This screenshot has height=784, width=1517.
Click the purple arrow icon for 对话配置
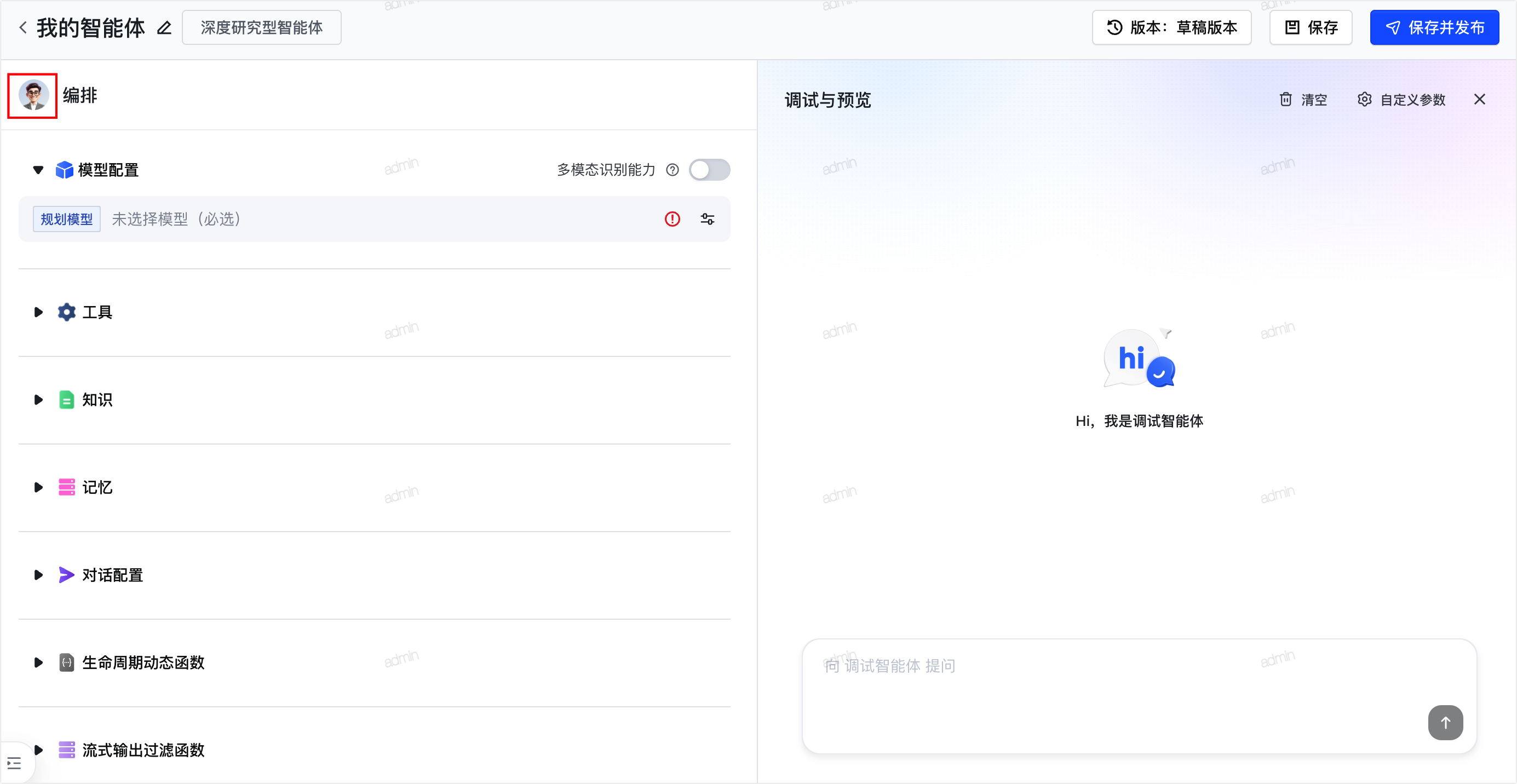coord(67,575)
